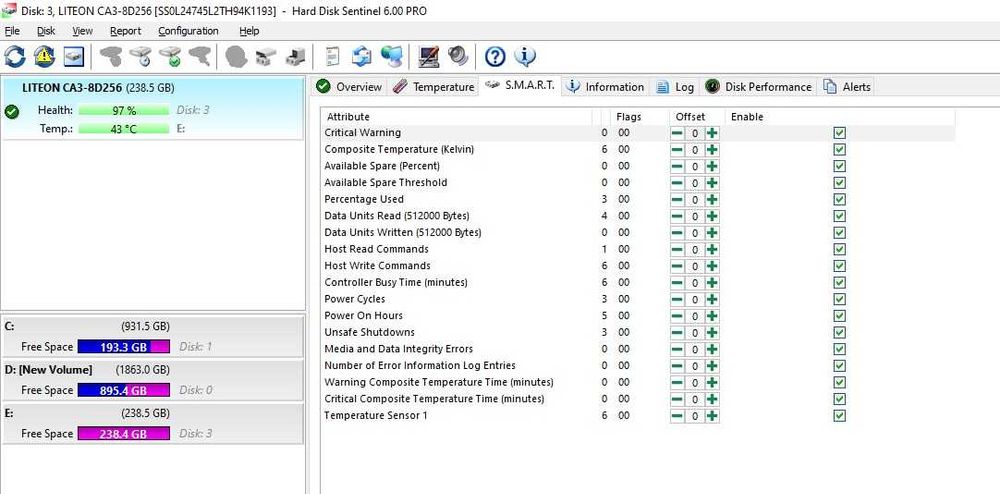Screen dimensions: 1000x494
Task: Click the globe and monitor network icon
Action: coord(392,57)
